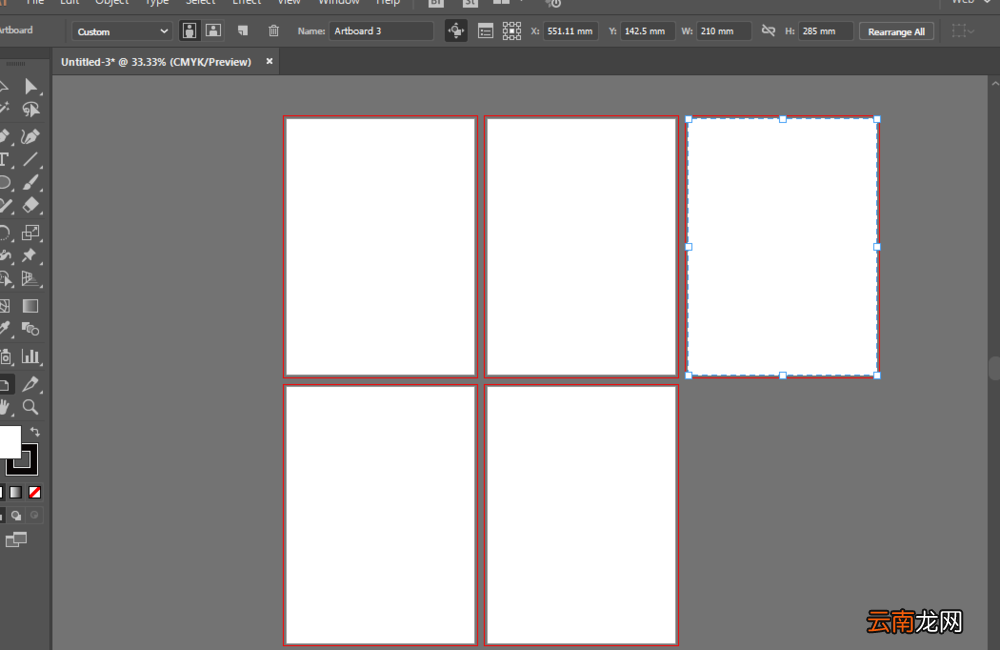Select the Hand tool

pyautogui.click(x=5, y=407)
